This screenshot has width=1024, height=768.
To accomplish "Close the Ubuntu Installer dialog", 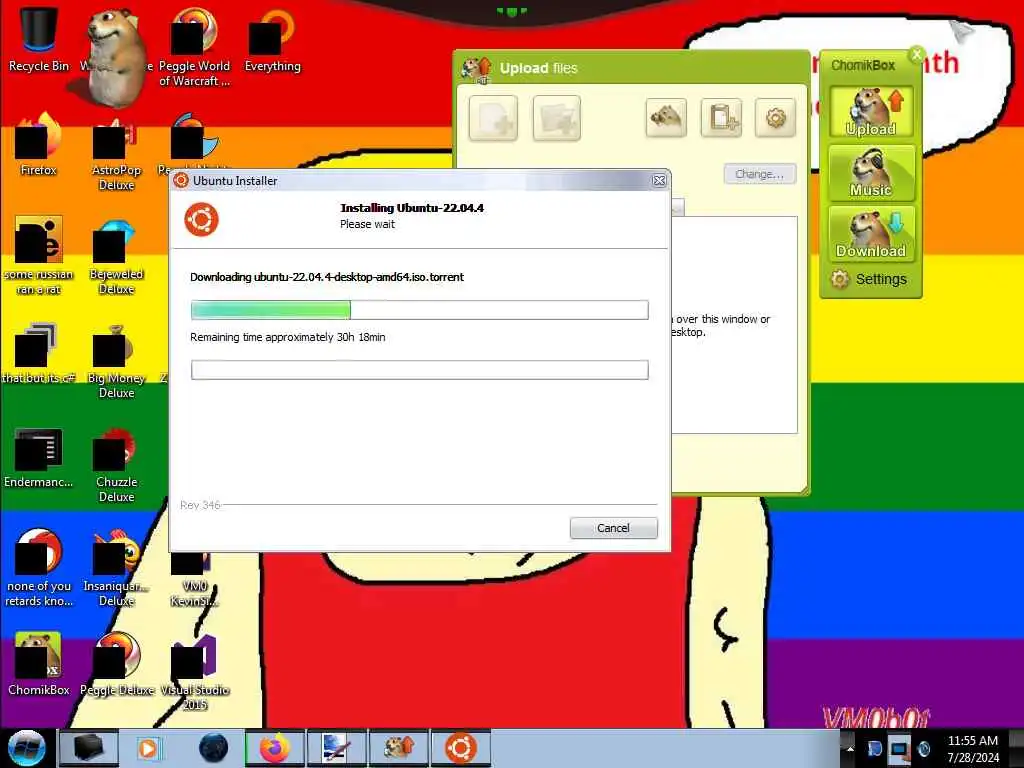I will click(x=659, y=180).
